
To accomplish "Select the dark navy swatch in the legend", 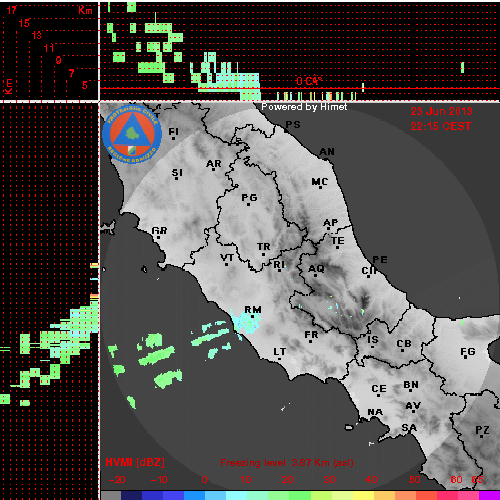I will pyautogui.click(x=132, y=495).
